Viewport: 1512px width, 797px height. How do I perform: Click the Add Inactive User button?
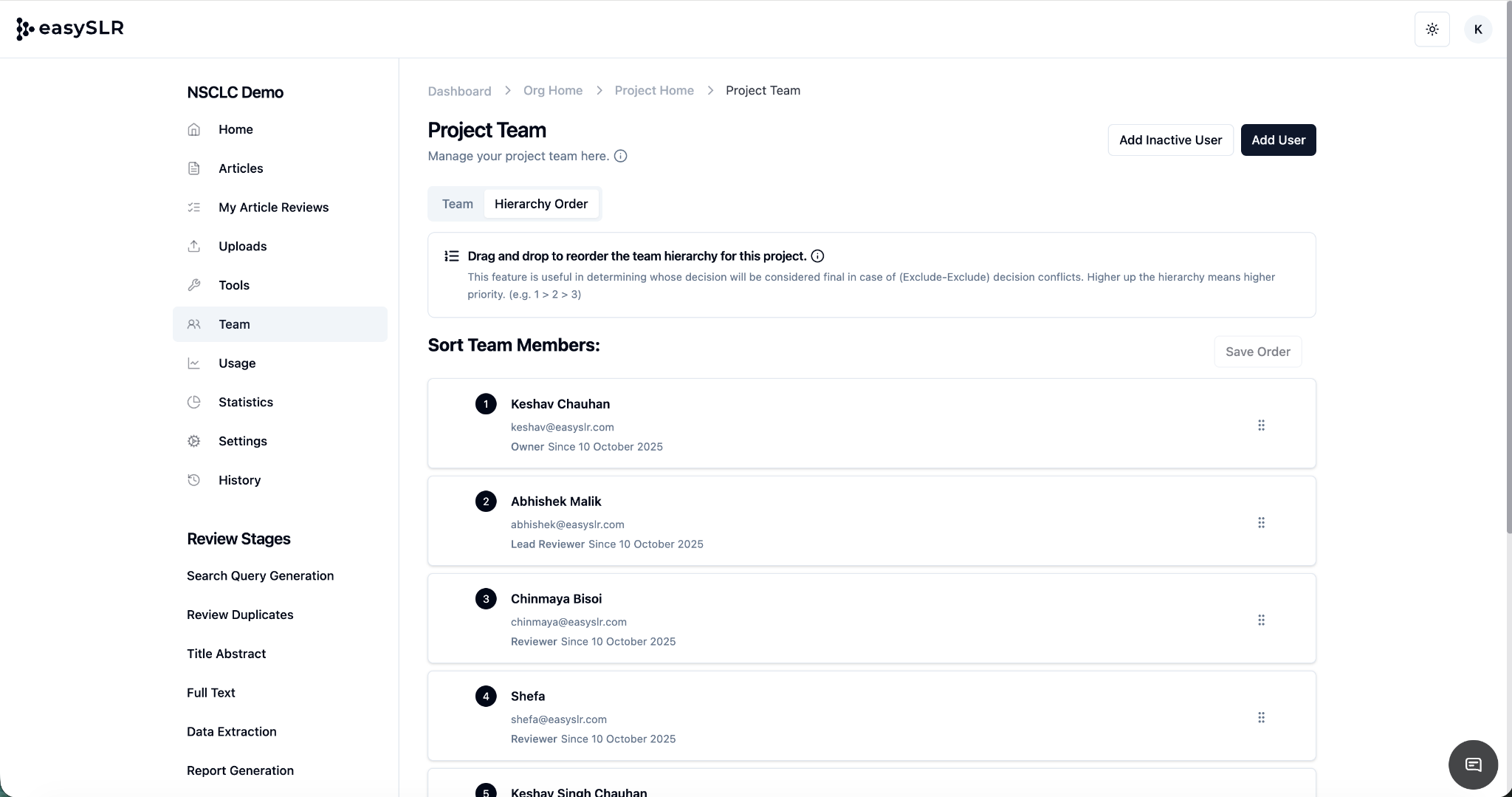pos(1170,140)
